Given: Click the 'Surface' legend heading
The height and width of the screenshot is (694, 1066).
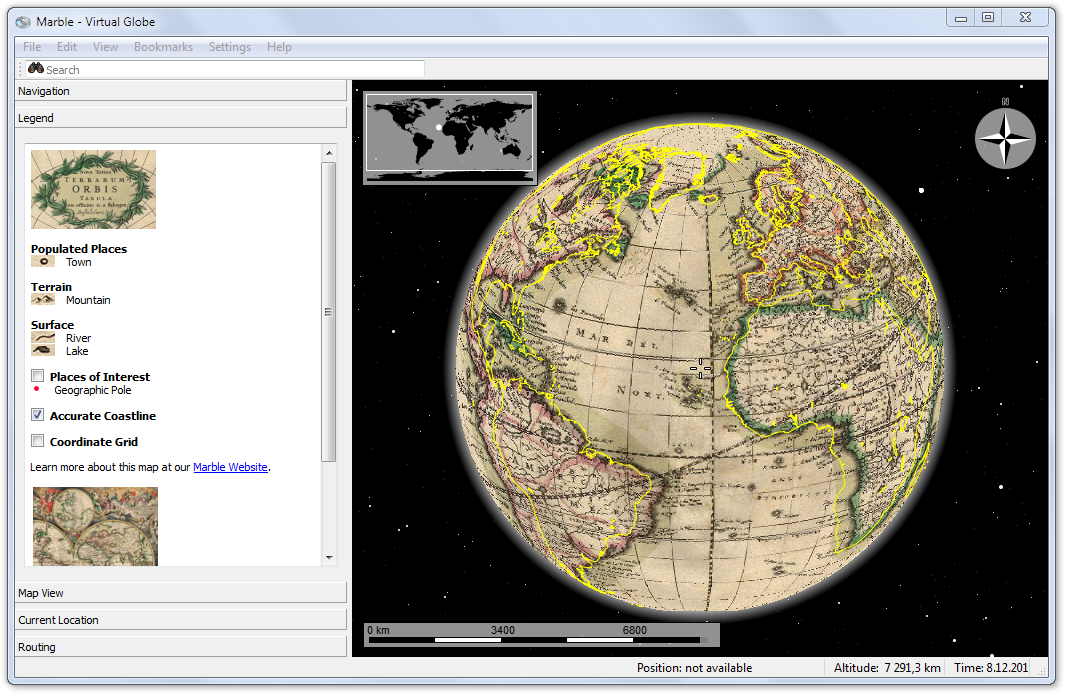Looking at the screenshot, I should [52, 325].
